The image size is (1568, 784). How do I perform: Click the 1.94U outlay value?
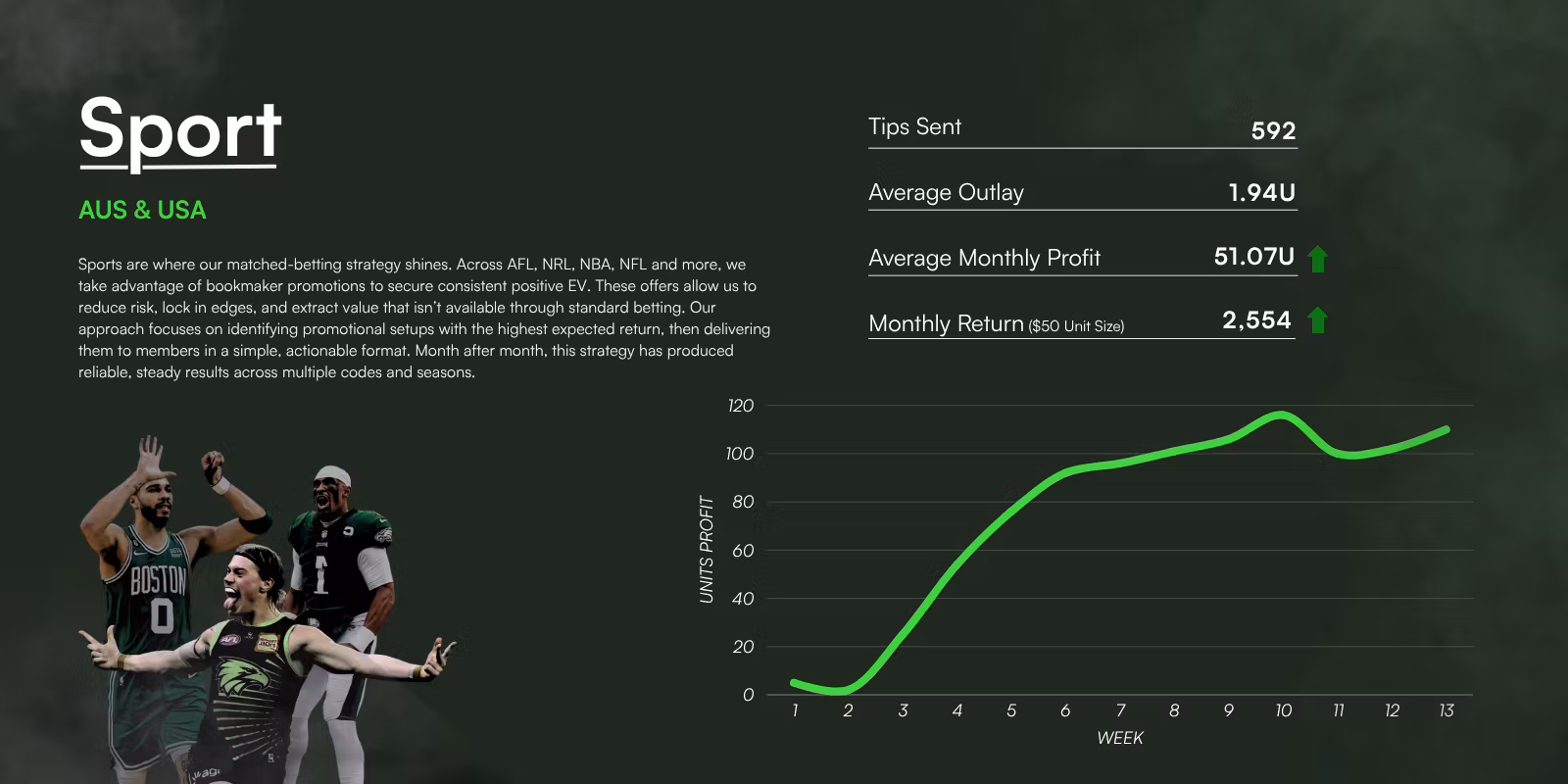pyautogui.click(x=1261, y=193)
